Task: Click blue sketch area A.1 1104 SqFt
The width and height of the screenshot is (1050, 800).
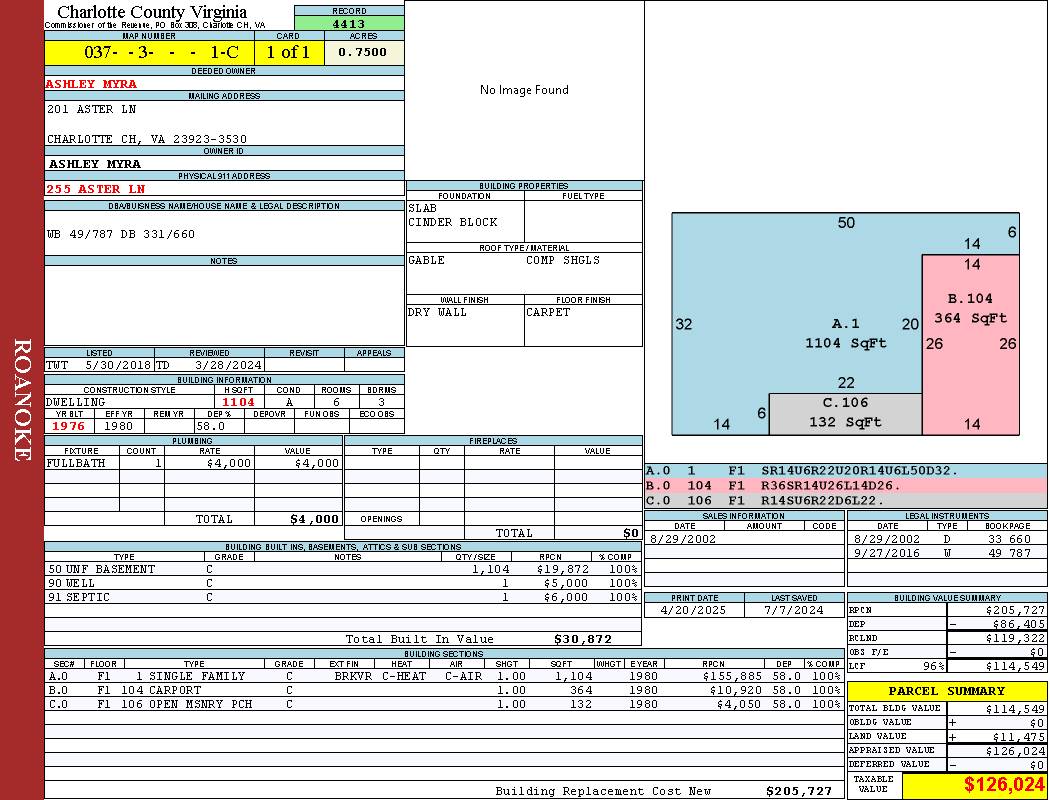Action: point(846,333)
